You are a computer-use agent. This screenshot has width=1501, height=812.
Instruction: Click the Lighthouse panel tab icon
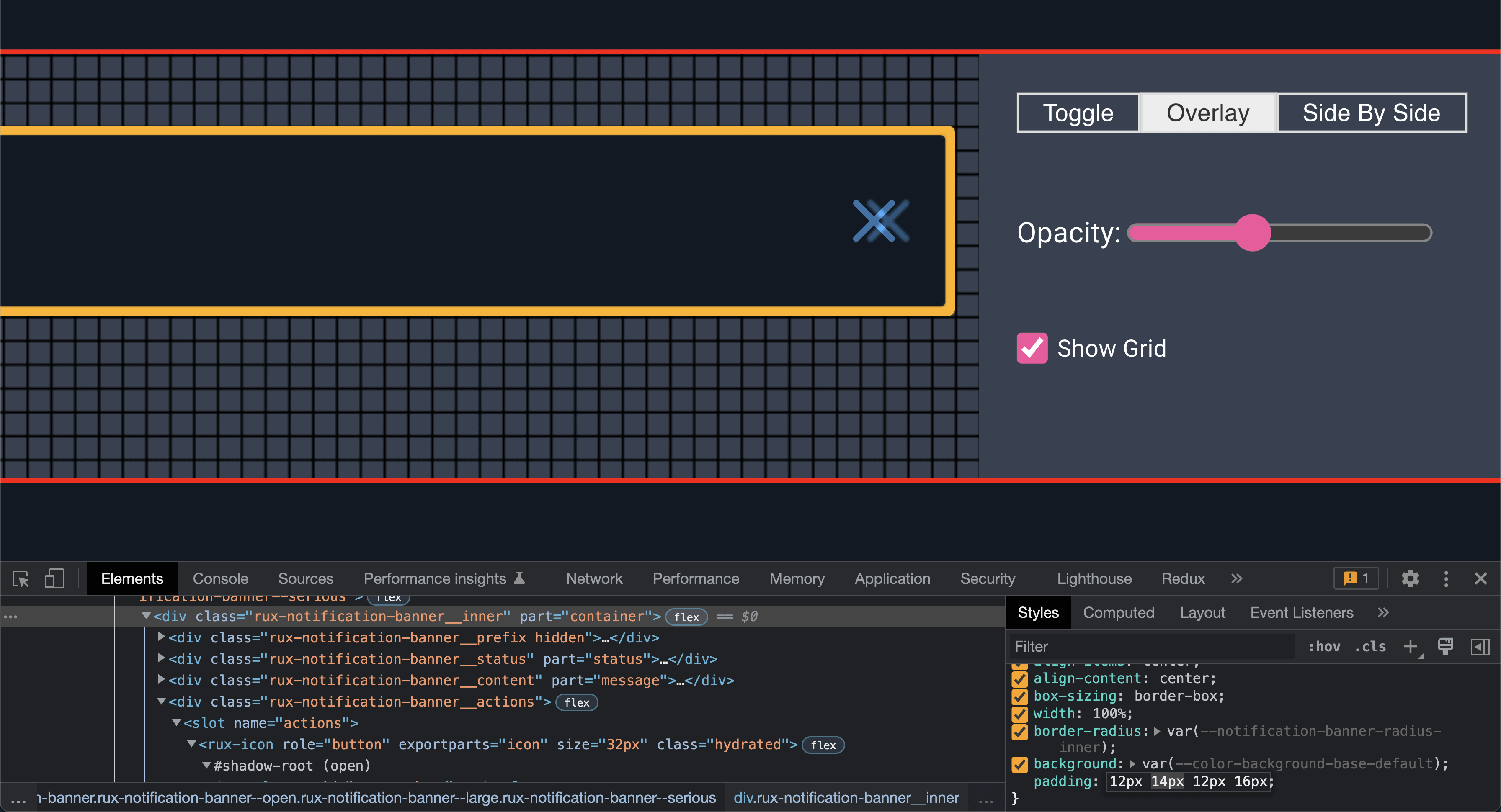point(1094,579)
